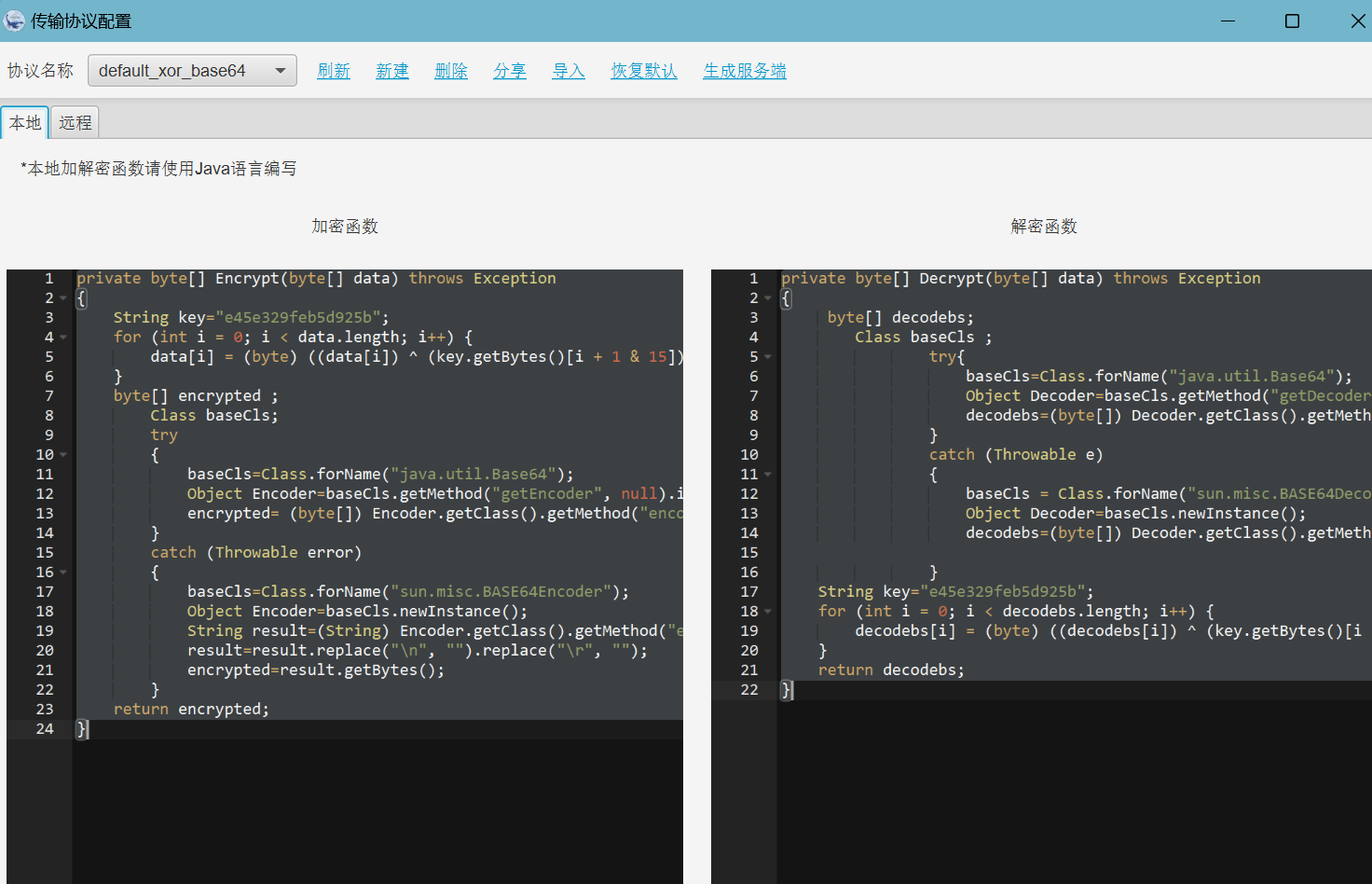
Task: Collapse the try fold at decrypt line 5
Action: tap(768, 357)
